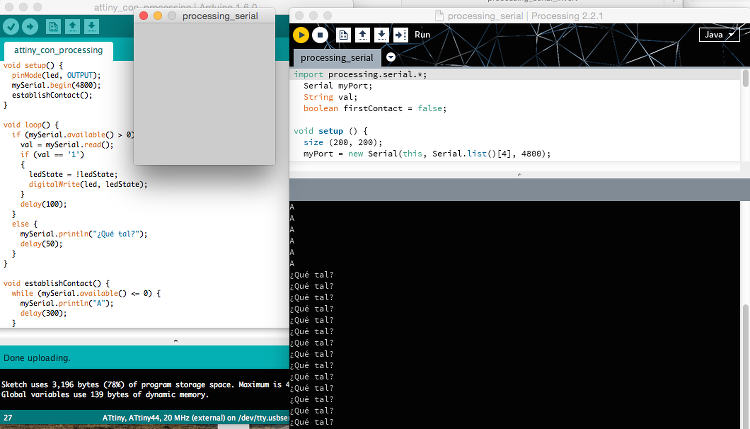Image resolution: width=750 pixels, height=429 pixels.
Task: Click the Processing Export Application icon
Action: click(x=400, y=35)
